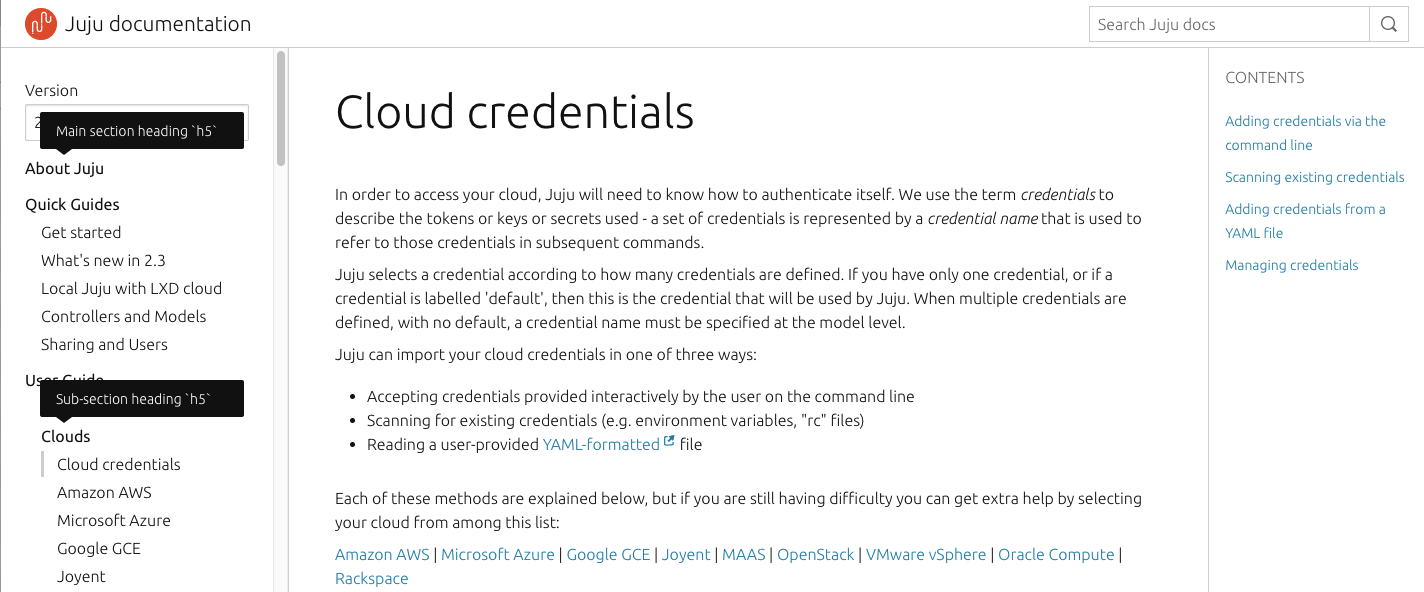Click the Sharing and Users sidebar entry
Viewport: 1424px width, 592px height.
click(104, 344)
